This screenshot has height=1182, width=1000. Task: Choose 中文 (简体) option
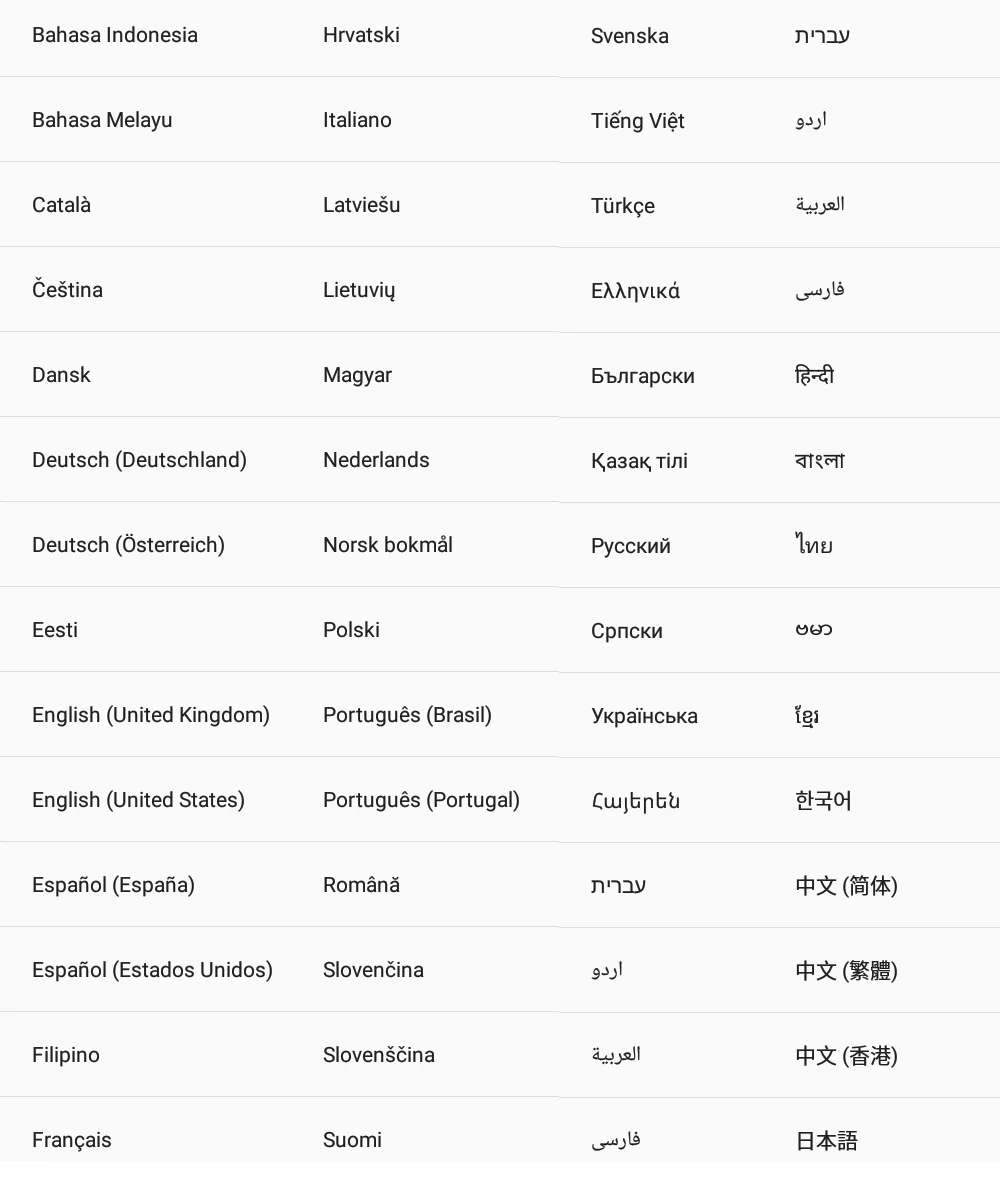846,885
